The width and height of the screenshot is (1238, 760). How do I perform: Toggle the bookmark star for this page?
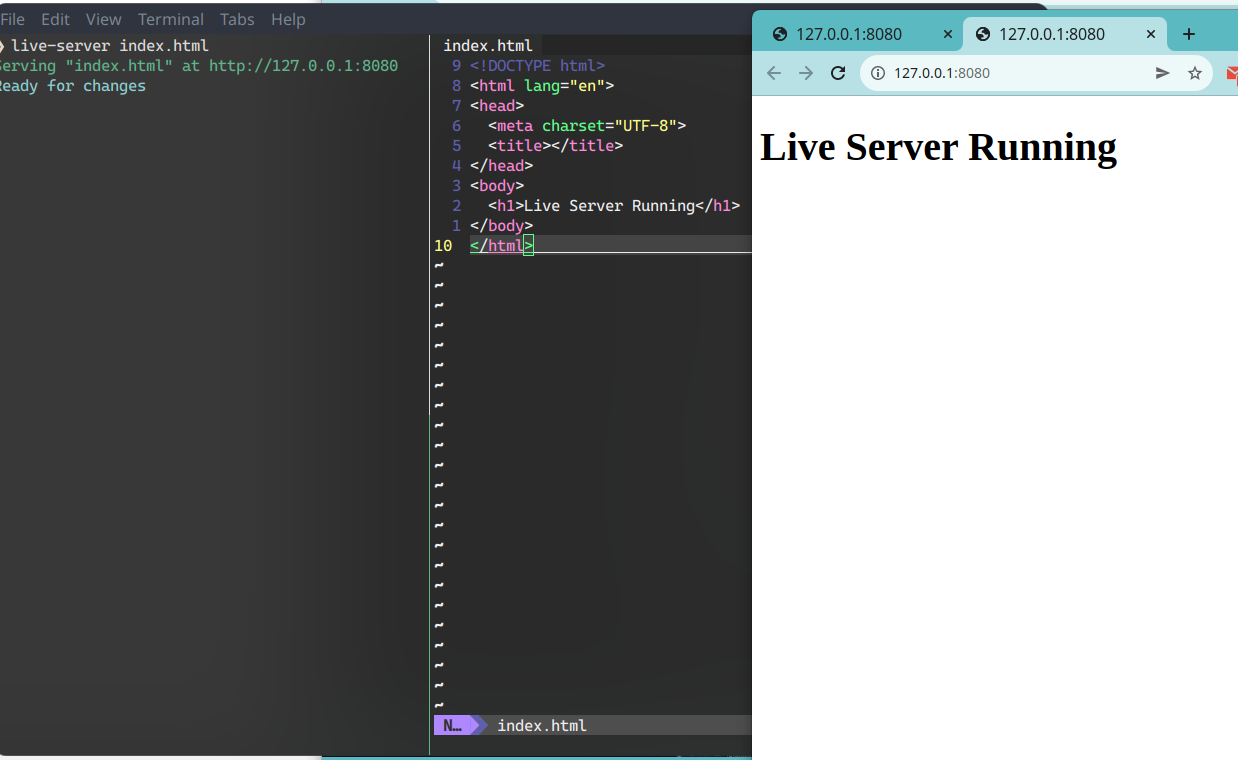tap(1194, 72)
